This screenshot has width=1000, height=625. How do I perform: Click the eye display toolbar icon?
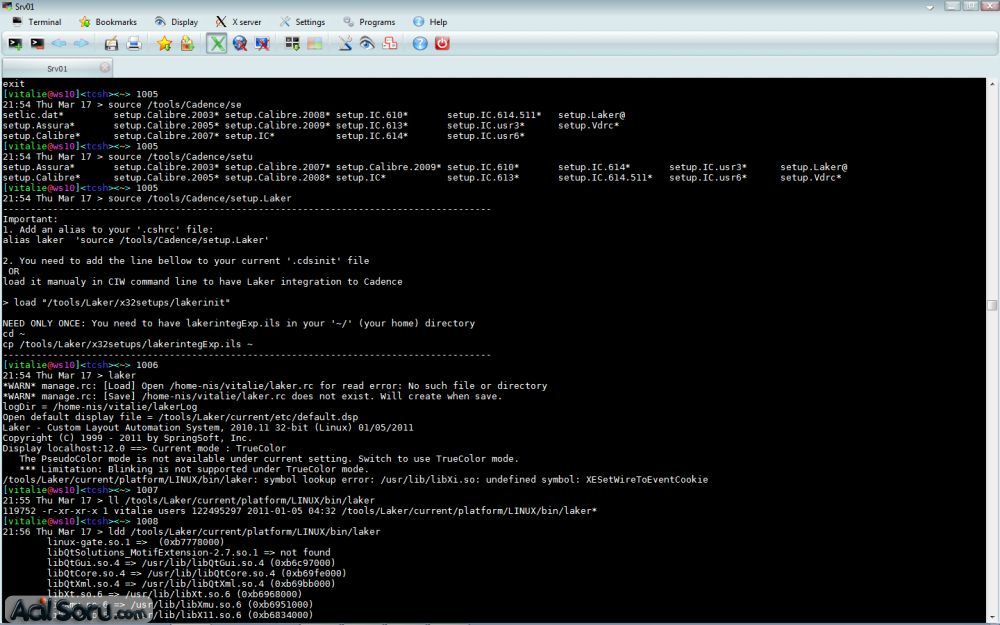(367, 43)
